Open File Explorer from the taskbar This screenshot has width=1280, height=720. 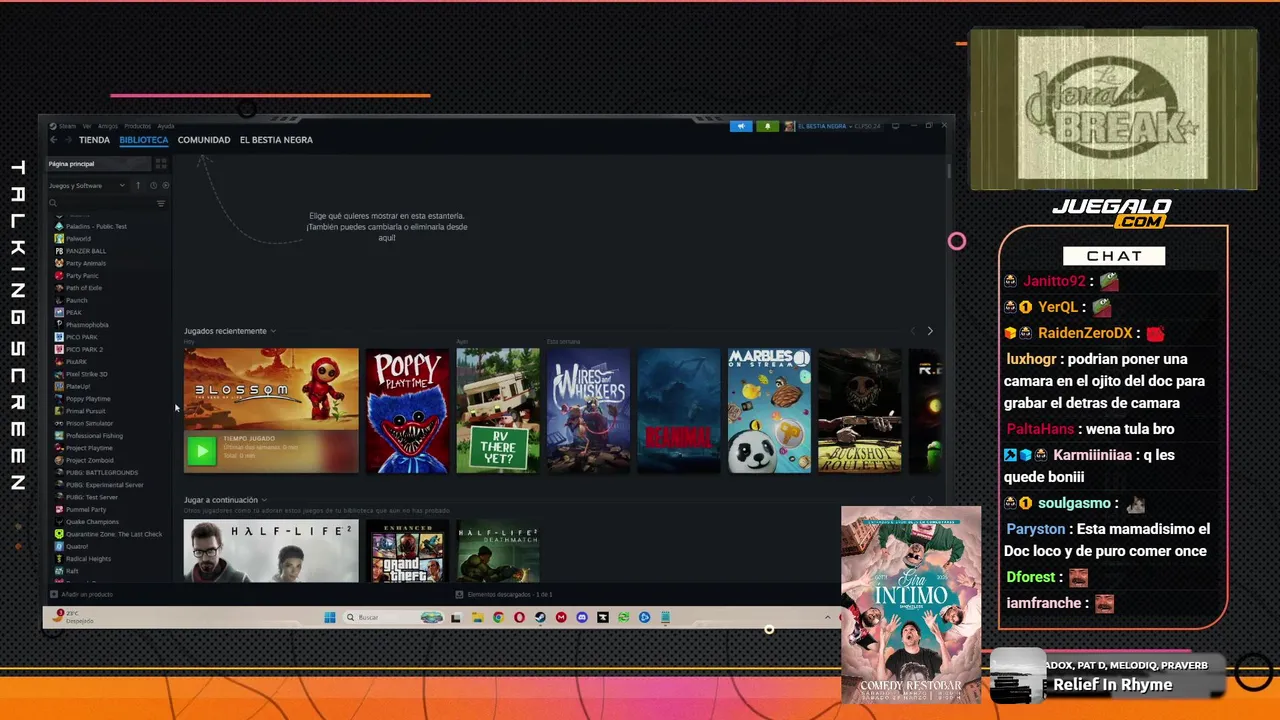tap(477, 617)
